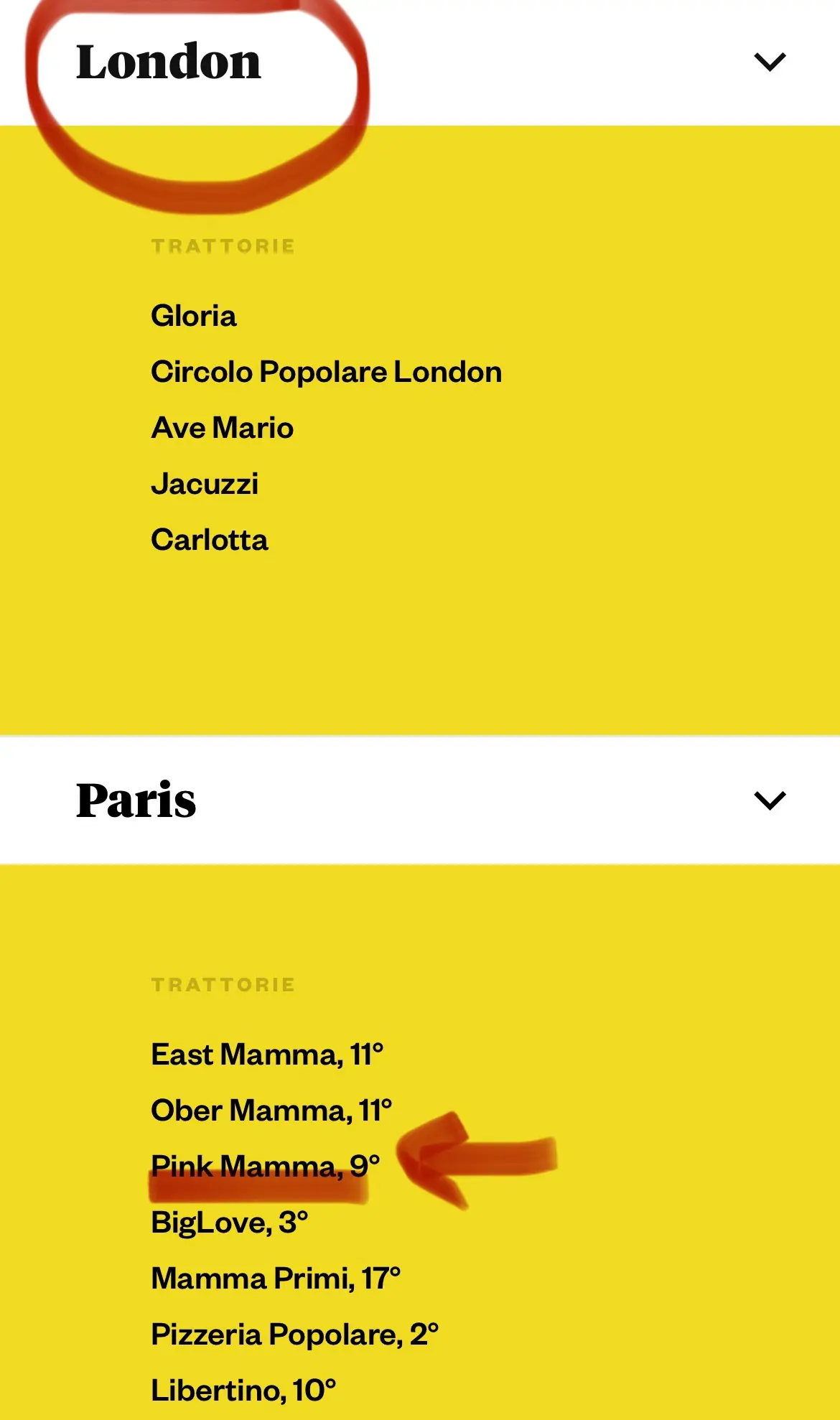Viewport: 840px width, 1420px height.
Task: Choose Carlotta from London list
Action: (210, 540)
